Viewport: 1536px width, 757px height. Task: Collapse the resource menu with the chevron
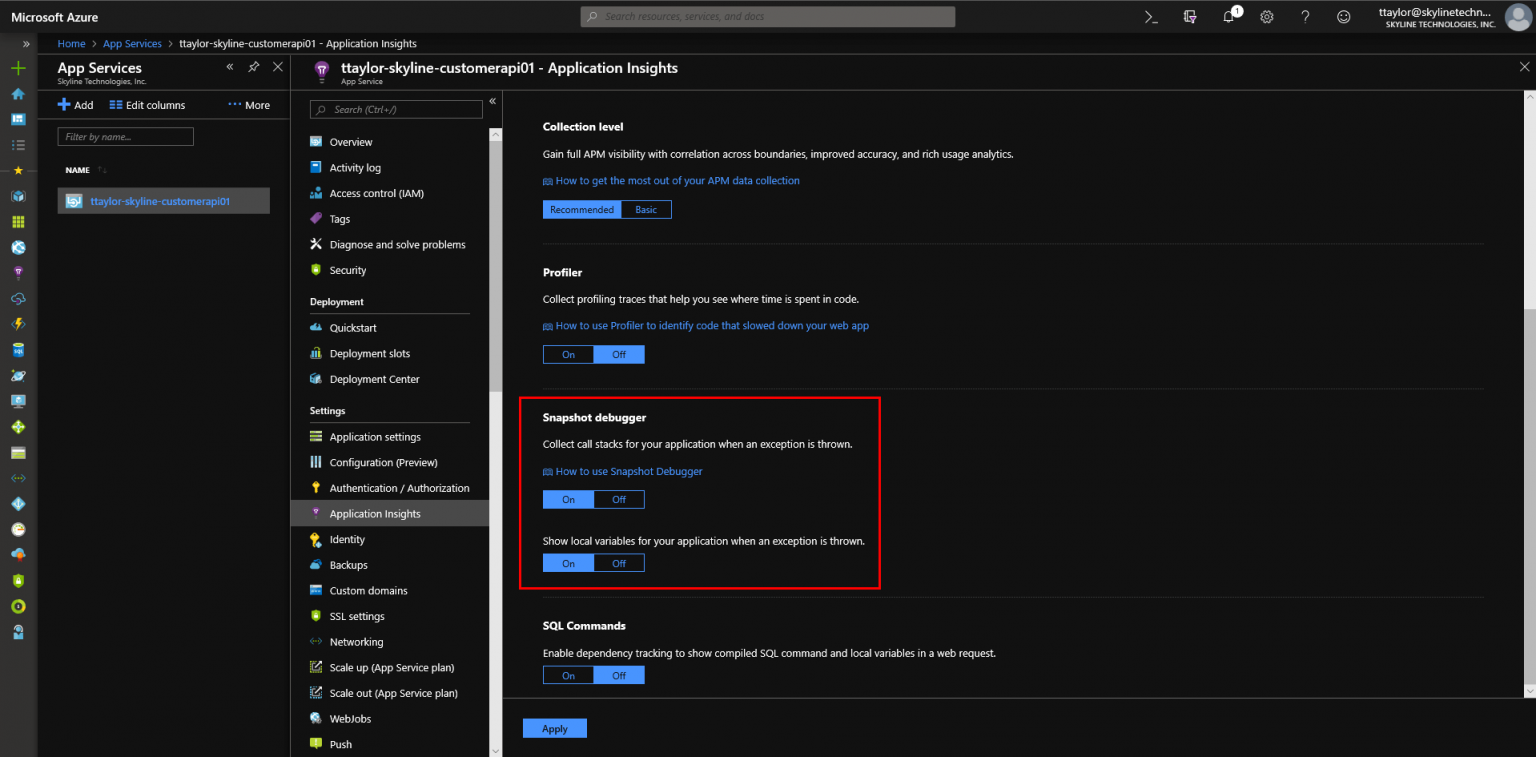492,102
